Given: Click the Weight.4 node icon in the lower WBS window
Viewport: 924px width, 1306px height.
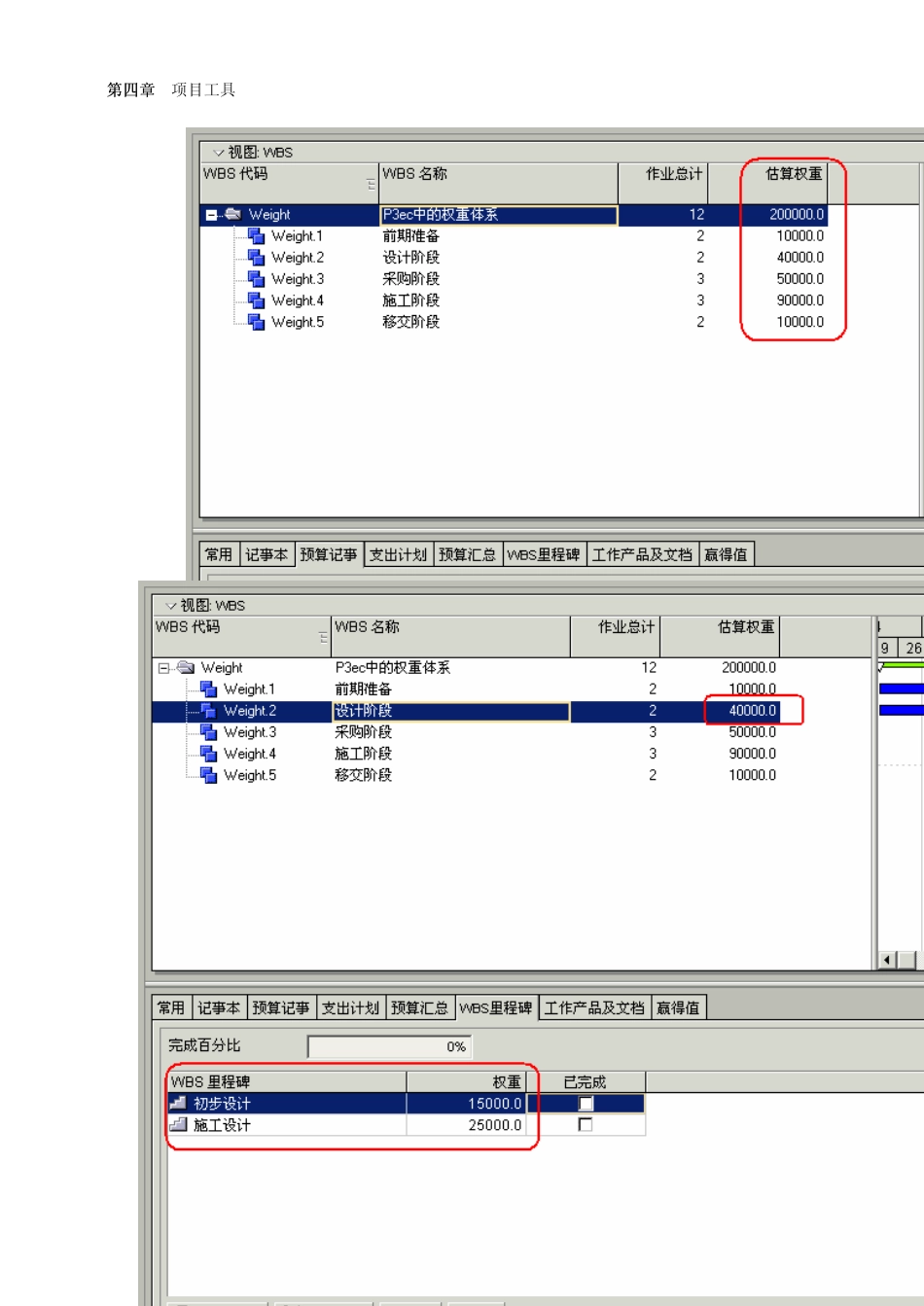Looking at the screenshot, I should click(209, 754).
